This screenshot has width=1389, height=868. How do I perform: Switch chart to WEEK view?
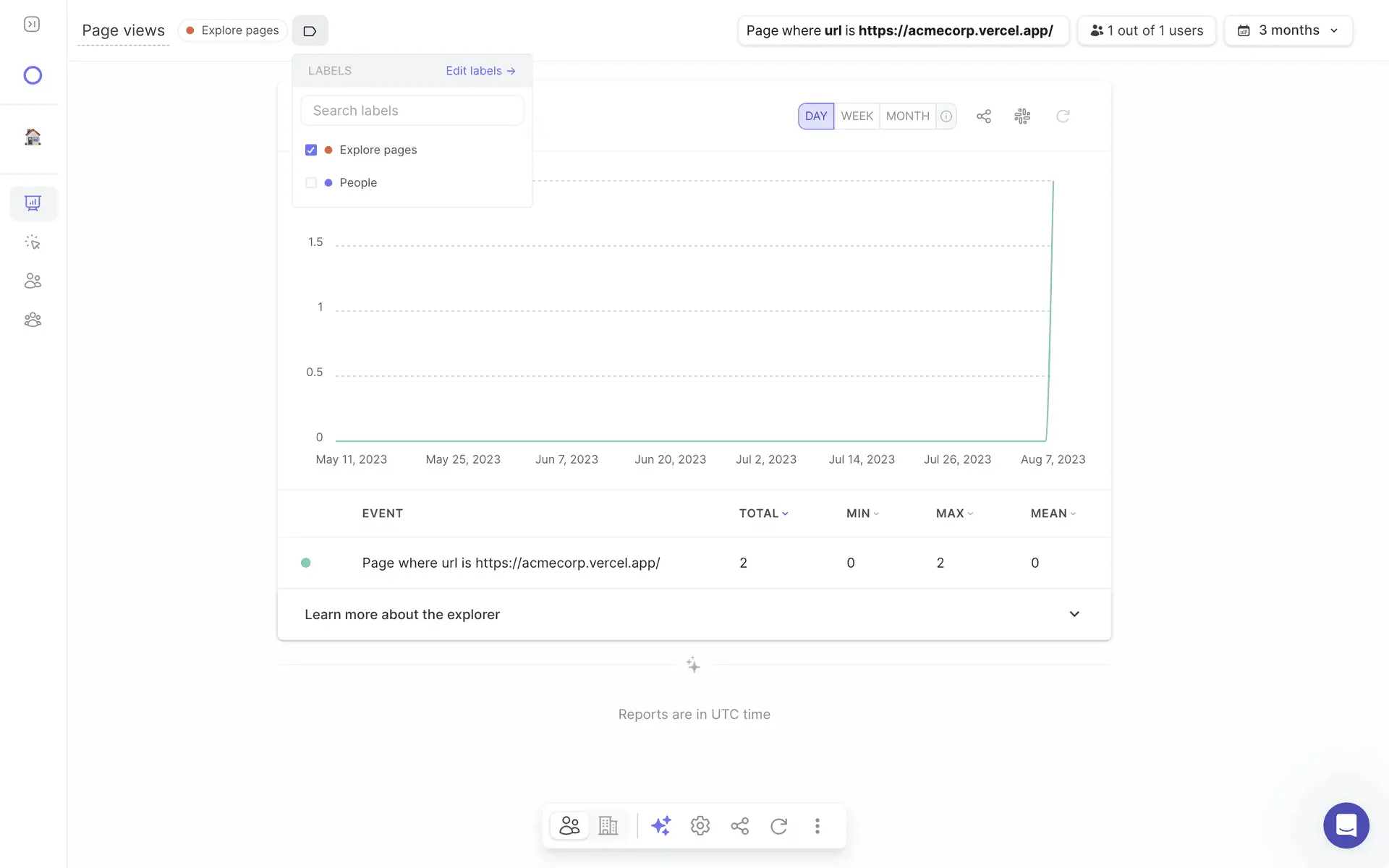pos(857,116)
